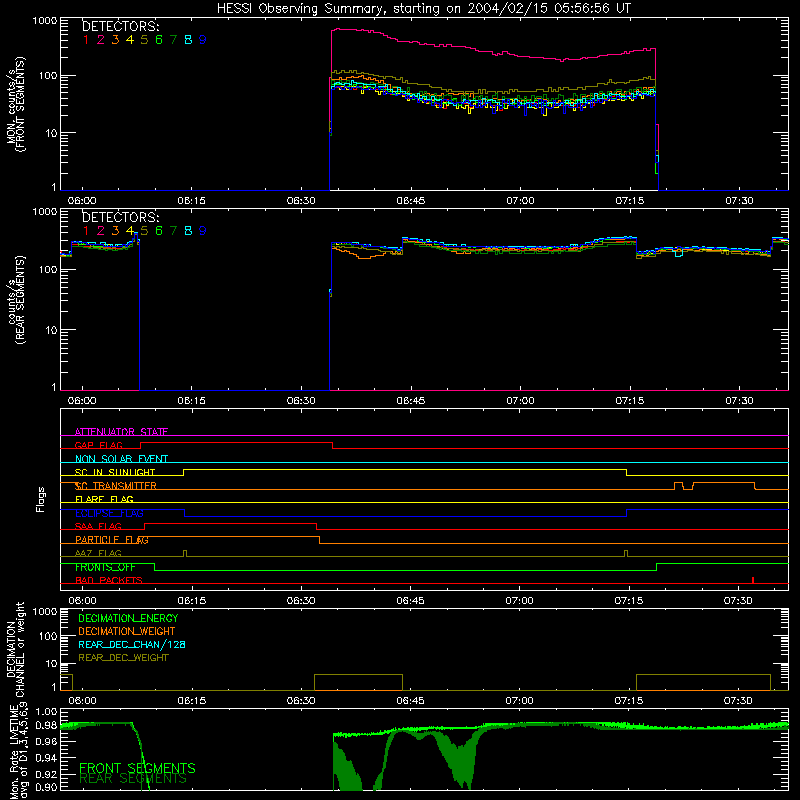Click the olive A4Z_FLAG label
The width and height of the screenshot is (800, 800).
tap(98, 553)
